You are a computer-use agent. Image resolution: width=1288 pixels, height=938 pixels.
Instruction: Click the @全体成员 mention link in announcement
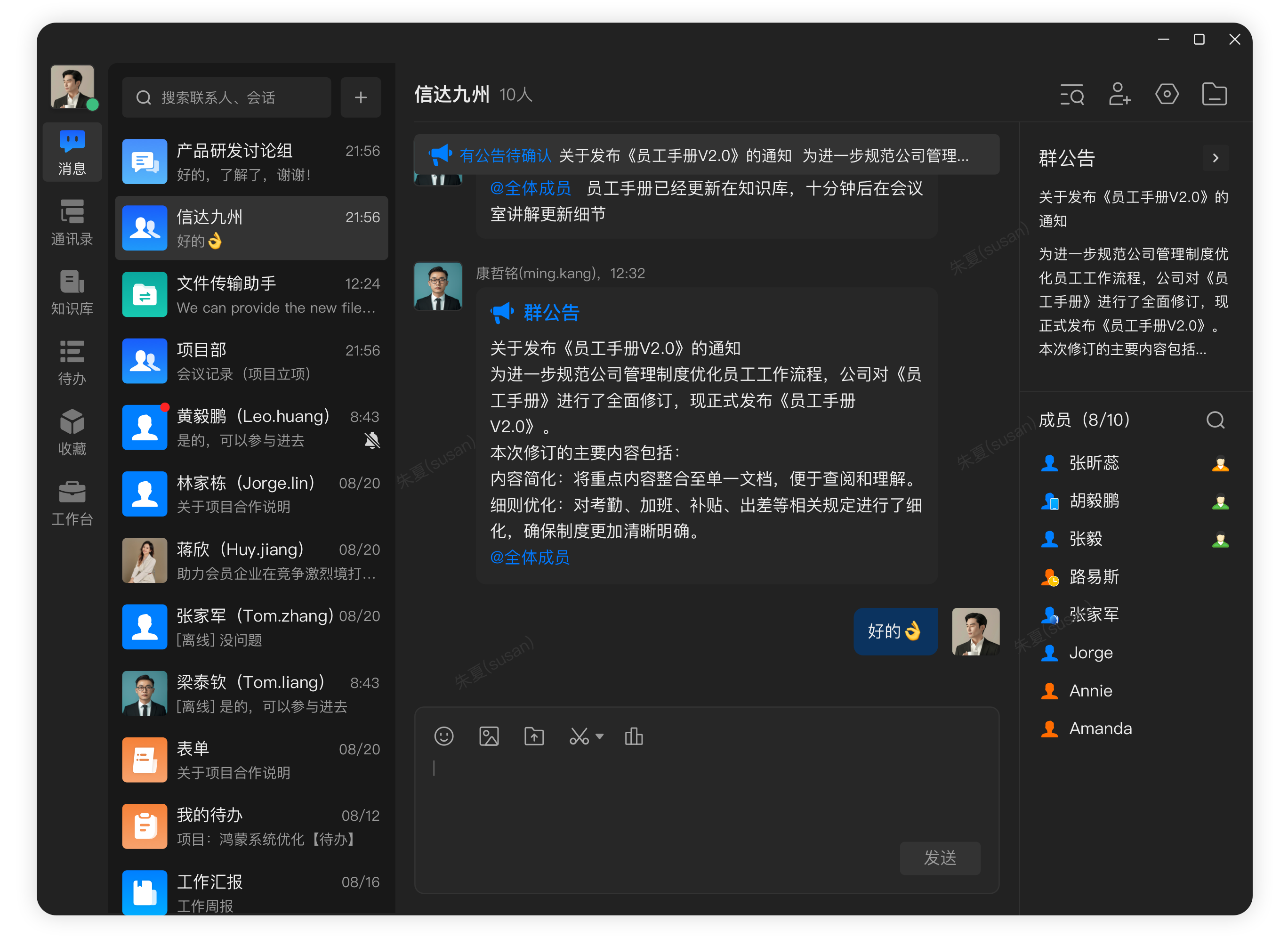pos(529,558)
